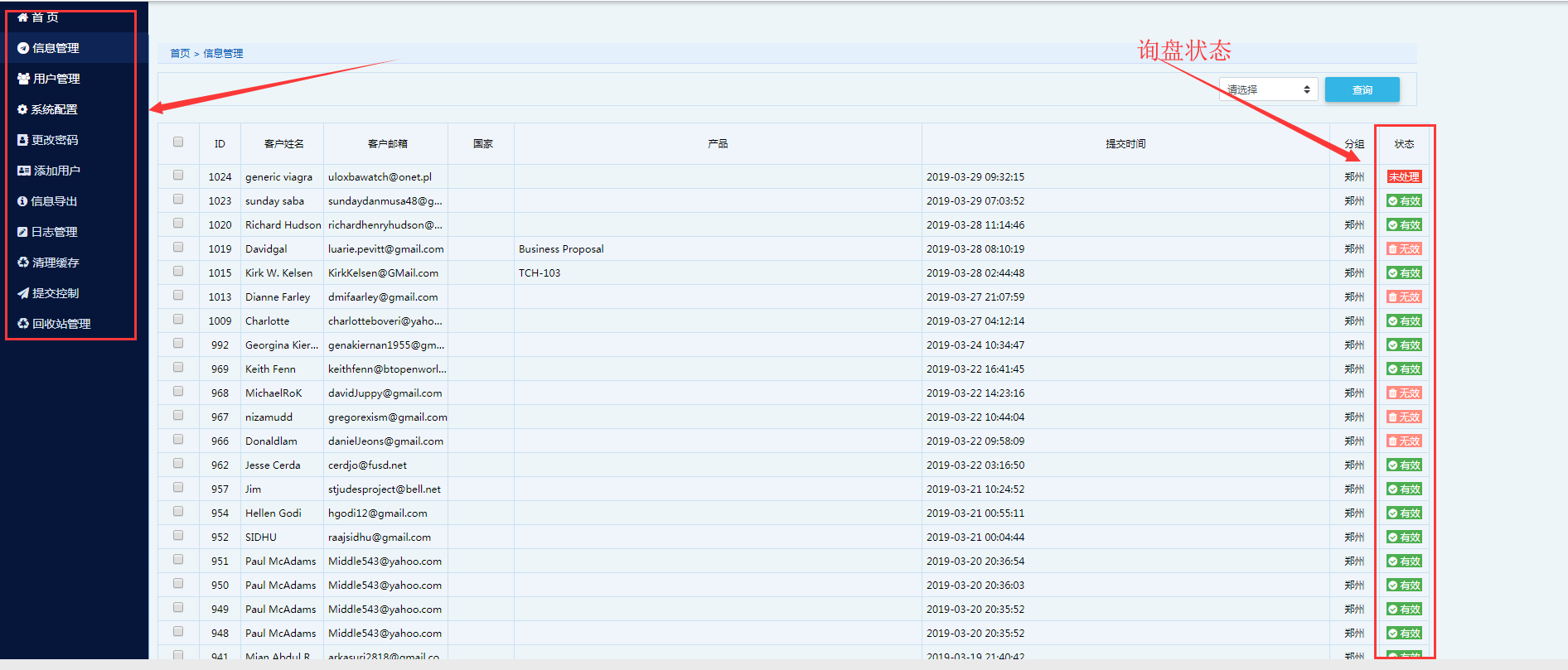Click the timestamp 2019-03-22 16:41:45
This screenshot has height=670, width=1568.
click(x=975, y=369)
